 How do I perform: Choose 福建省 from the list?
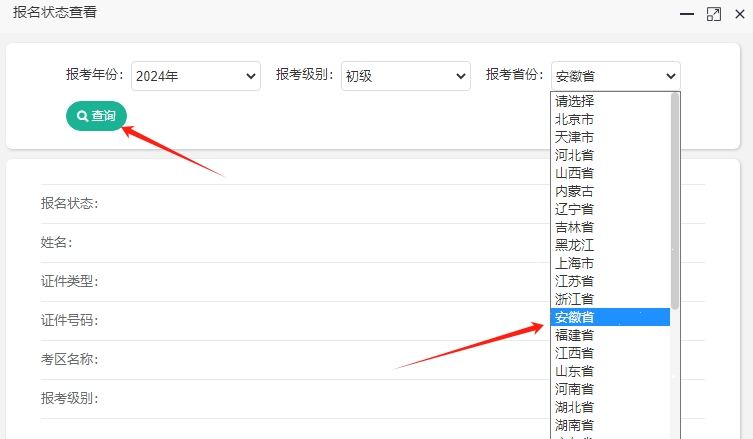coord(575,335)
